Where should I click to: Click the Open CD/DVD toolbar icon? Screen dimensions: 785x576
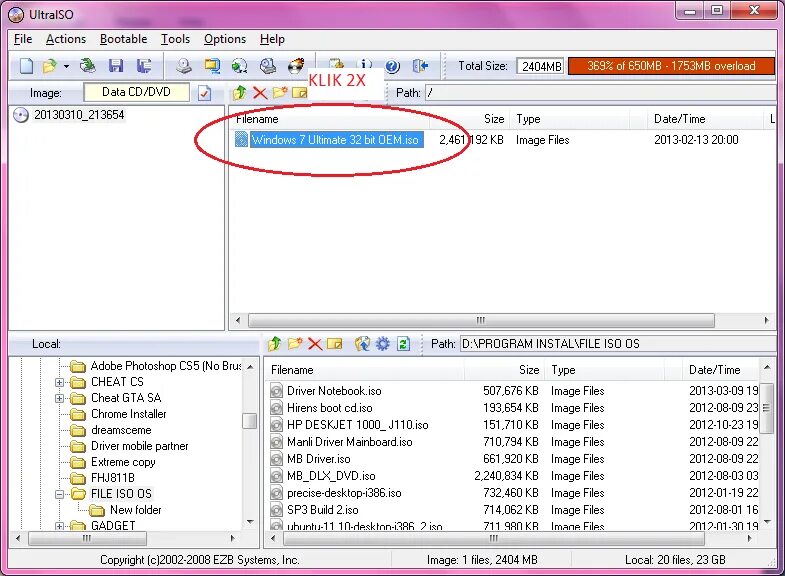(x=88, y=66)
